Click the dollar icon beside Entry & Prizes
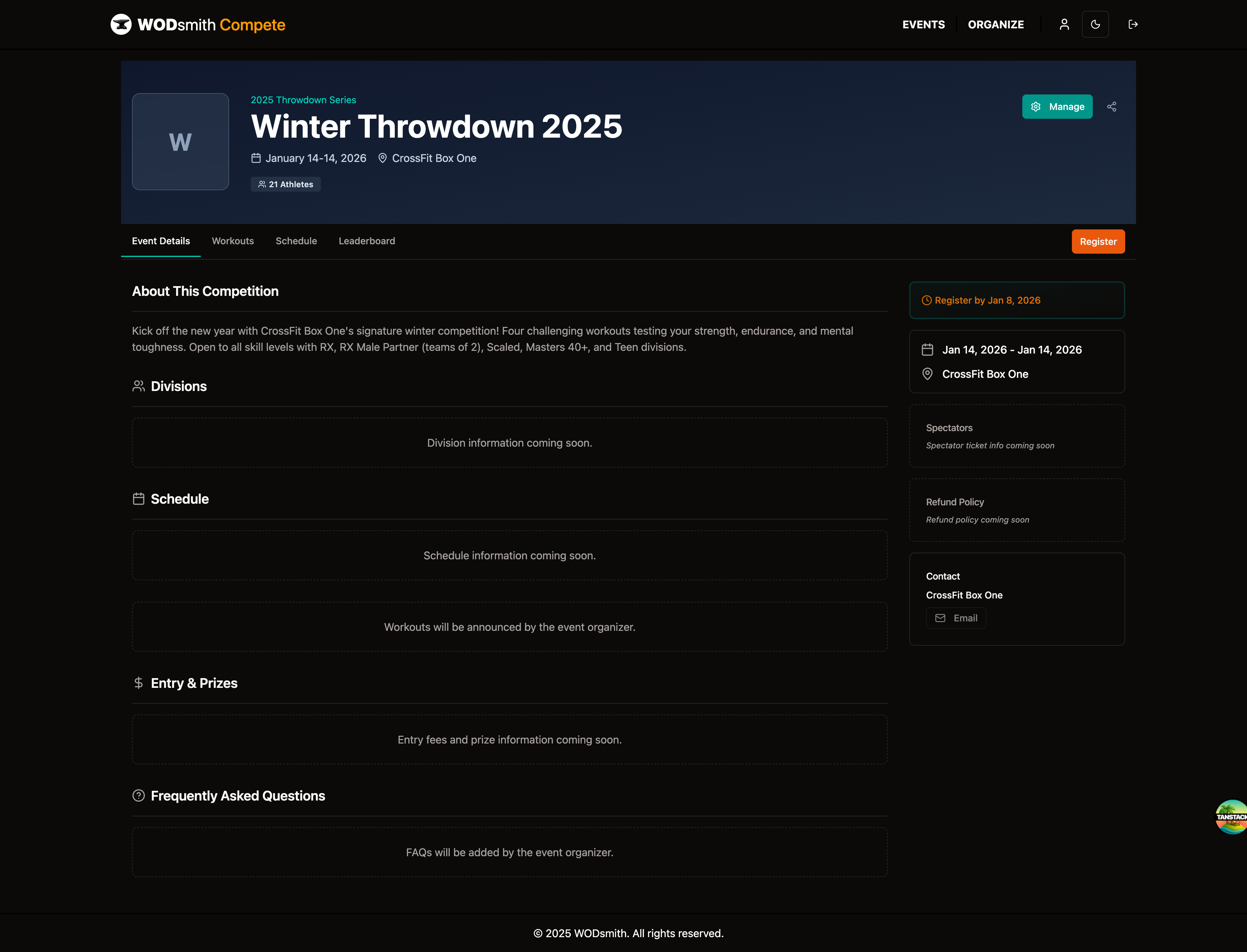This screenshot has height=952, width=1247. click(138, 683)
